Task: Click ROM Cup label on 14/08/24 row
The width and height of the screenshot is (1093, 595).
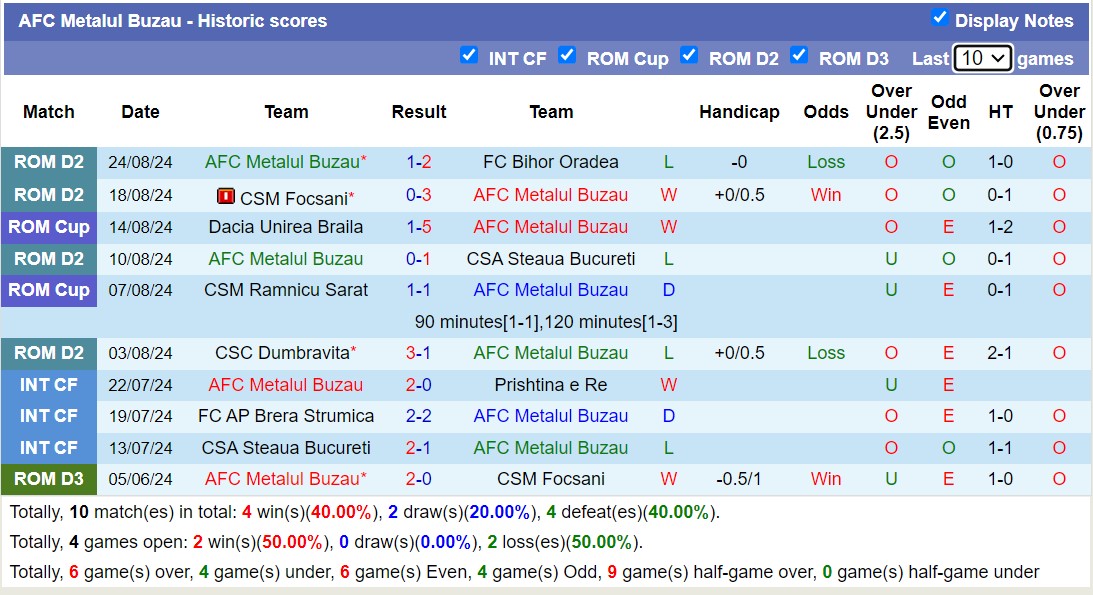Action: click(49, 227)
